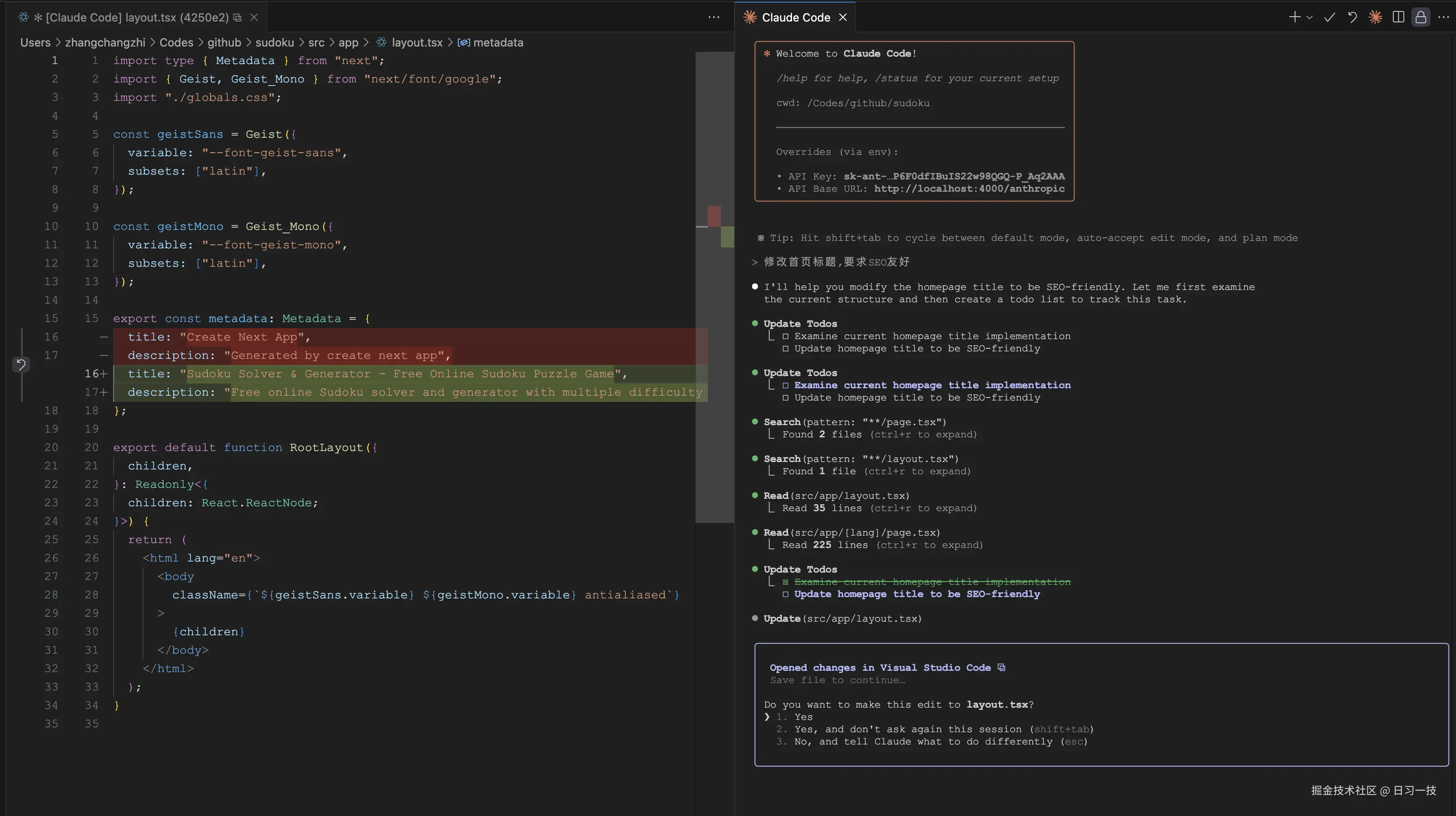Open the editor's "..." more actions menu
1456x816 pixels.
point(714,18)
